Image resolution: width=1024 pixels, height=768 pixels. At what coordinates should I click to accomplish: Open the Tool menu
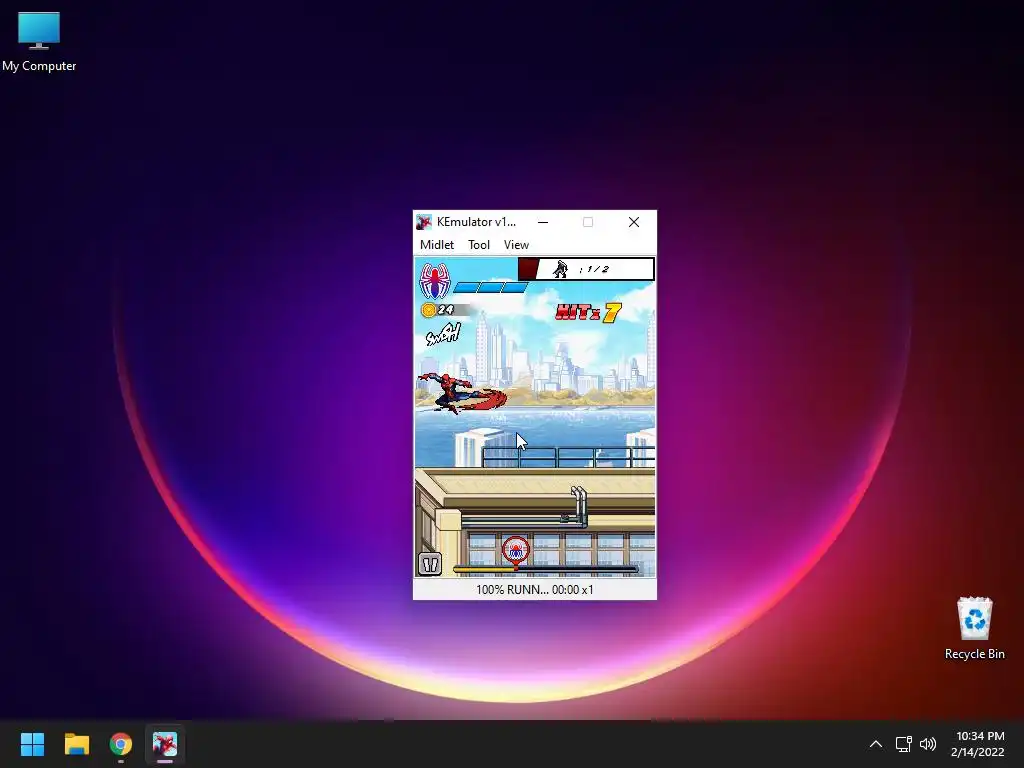coord(479,245)
